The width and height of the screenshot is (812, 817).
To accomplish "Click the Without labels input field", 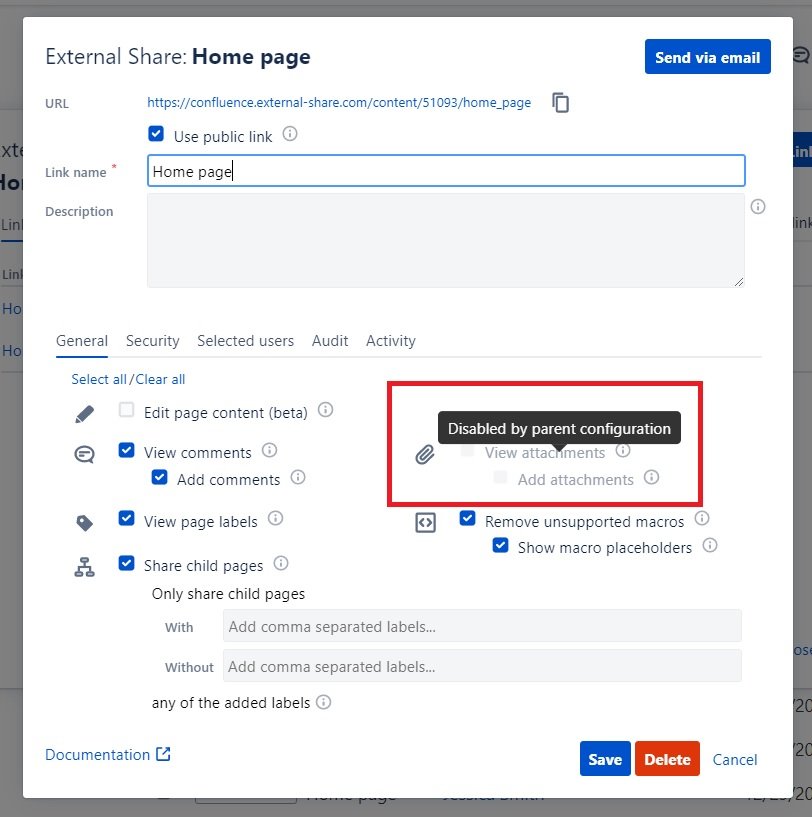I will point(482,666).
